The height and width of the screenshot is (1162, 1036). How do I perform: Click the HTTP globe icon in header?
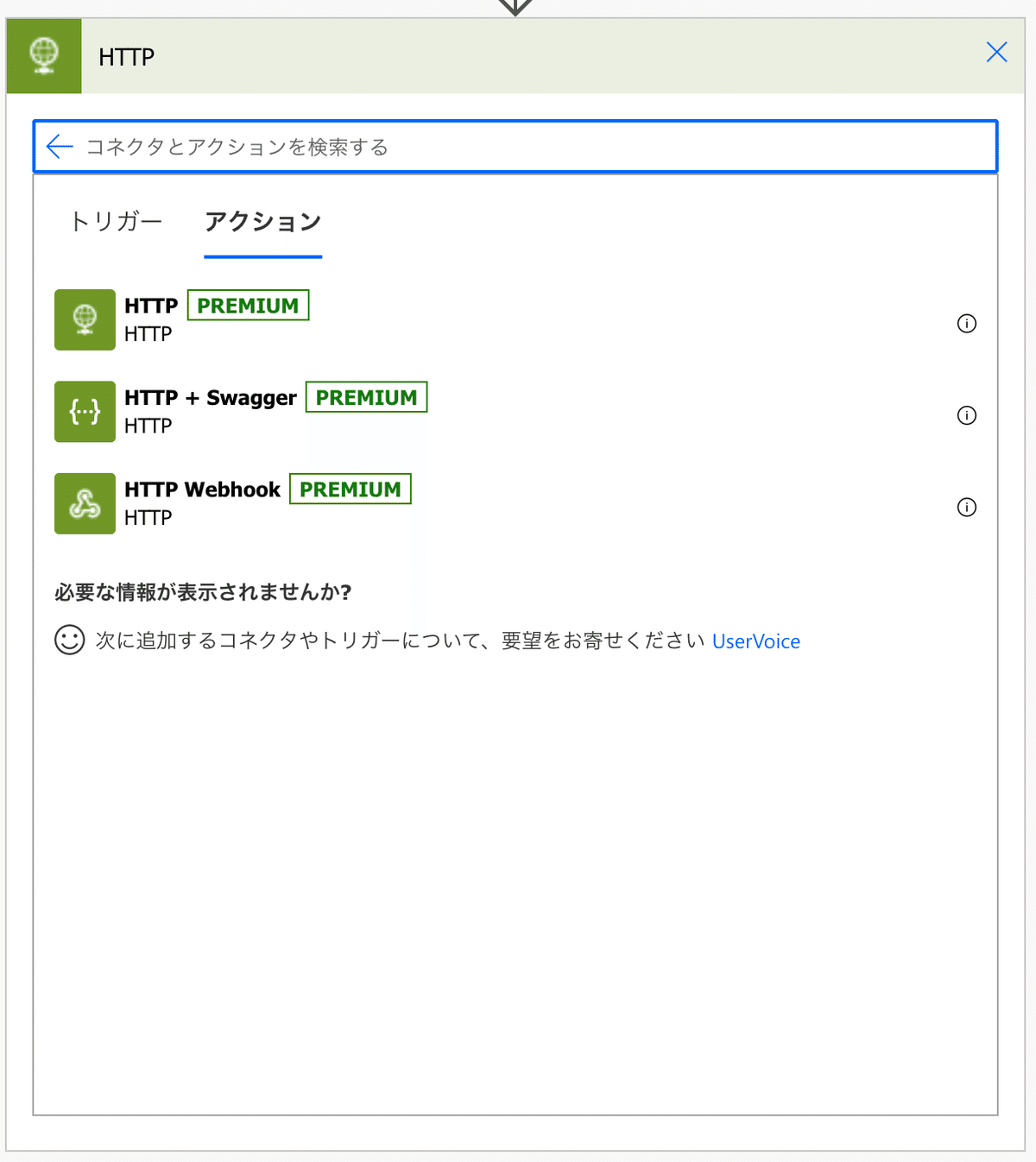44,56
